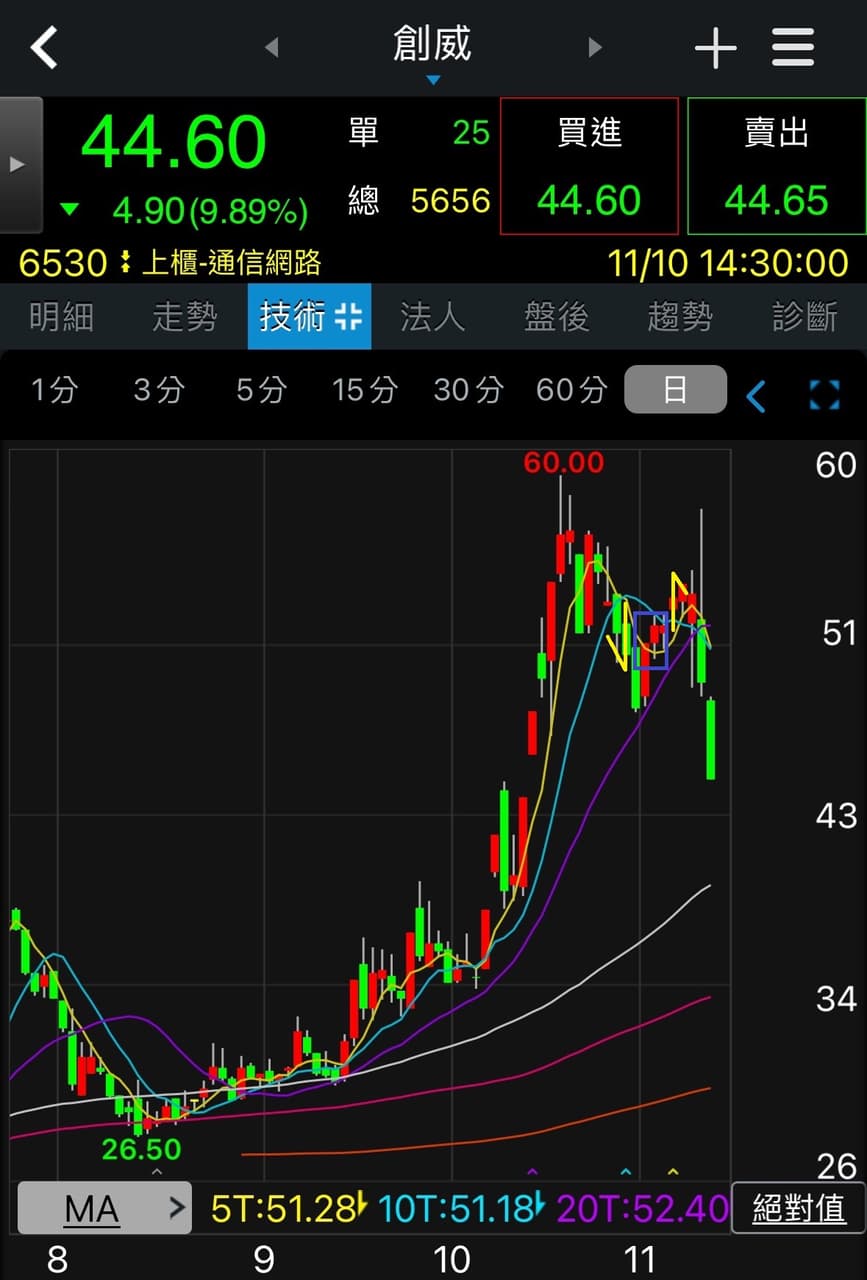The image size is (867, 1280).
Task: Tap the 11/10 14:30:00 timestamp
Action: pos(728,263)
